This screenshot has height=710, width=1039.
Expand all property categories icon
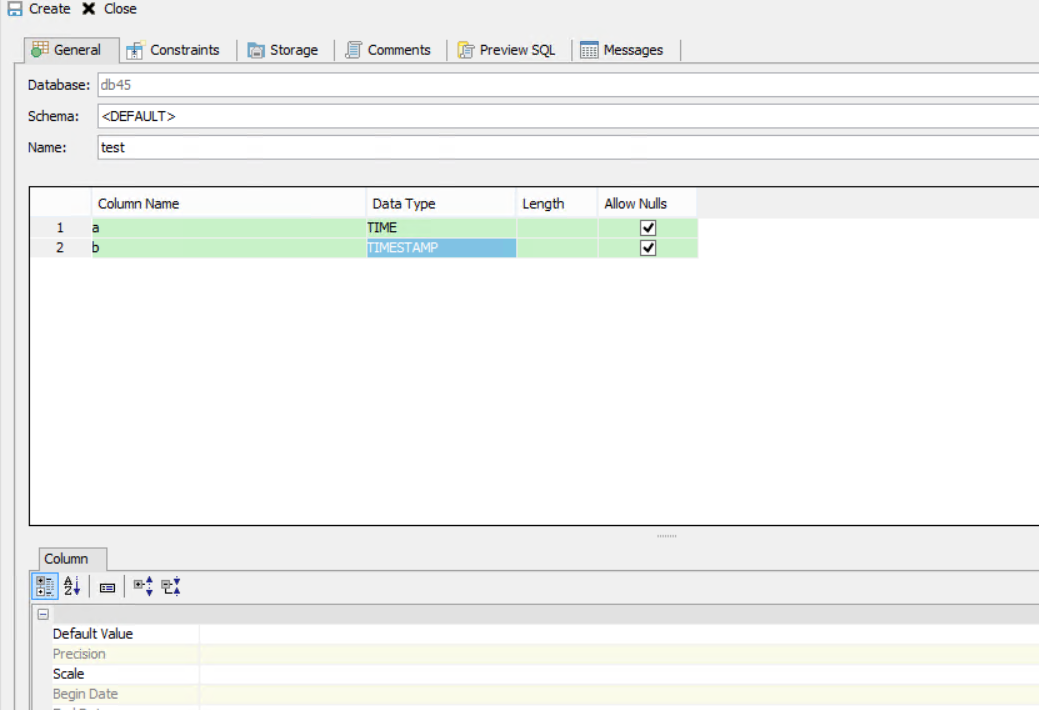[143, 587]
